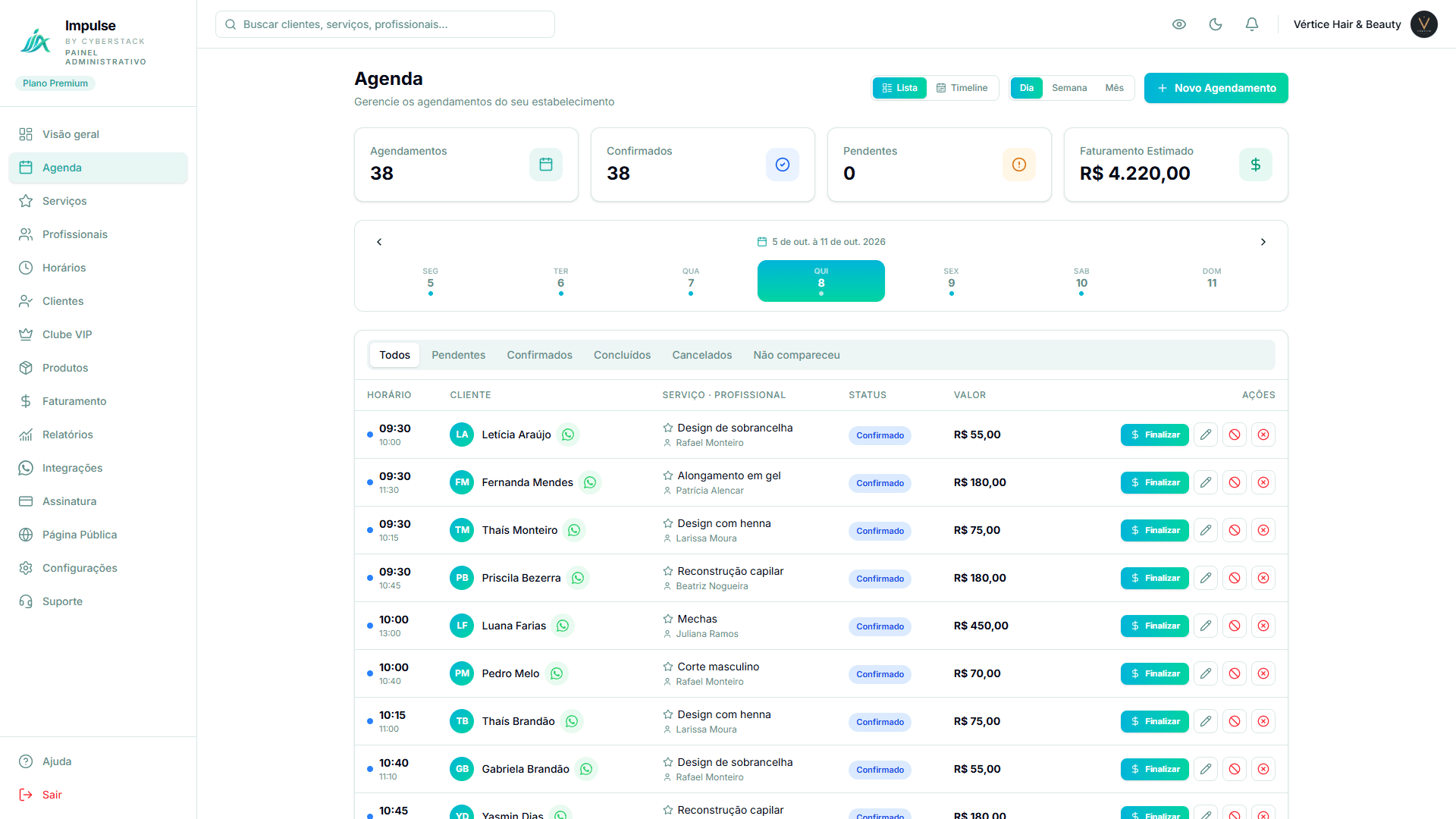Image resolution: width=1456 pixels, height=819 pixels.
Task: Mark Fernanda Mendes appointment as no-show icon
Action: [1235, 482]
